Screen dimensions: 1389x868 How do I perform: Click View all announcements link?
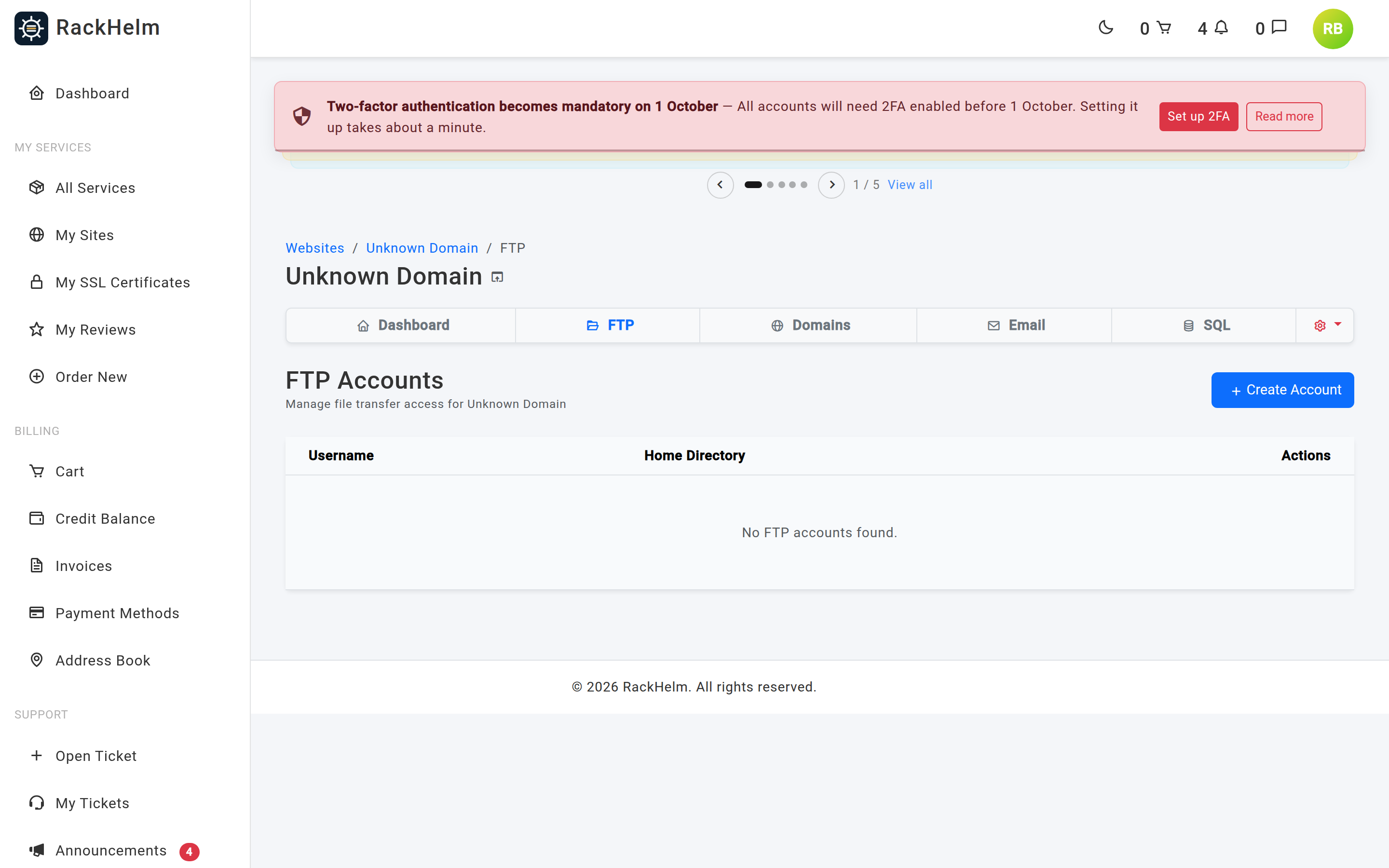click(x=910, y=185)
